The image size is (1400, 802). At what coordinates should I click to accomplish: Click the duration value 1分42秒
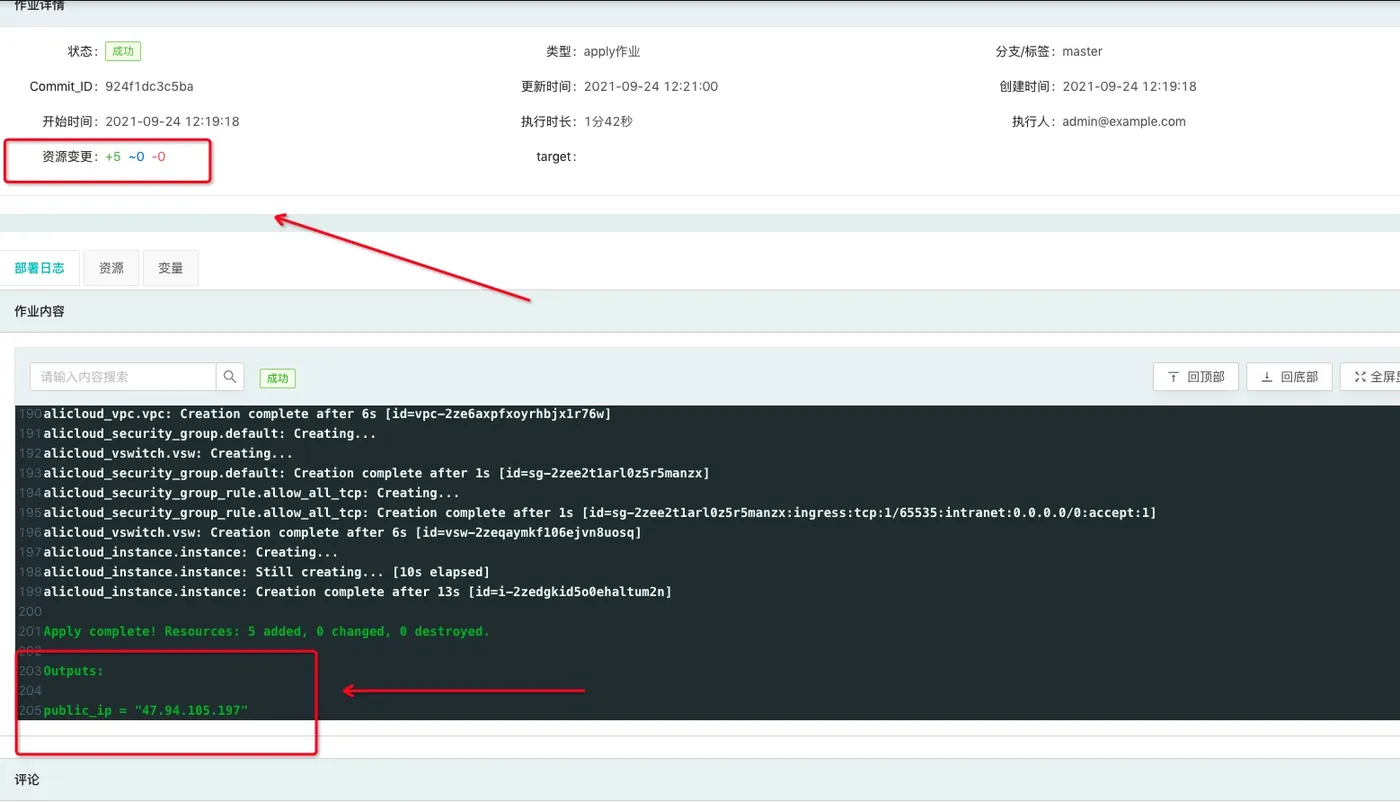click(x=608, y=121)
